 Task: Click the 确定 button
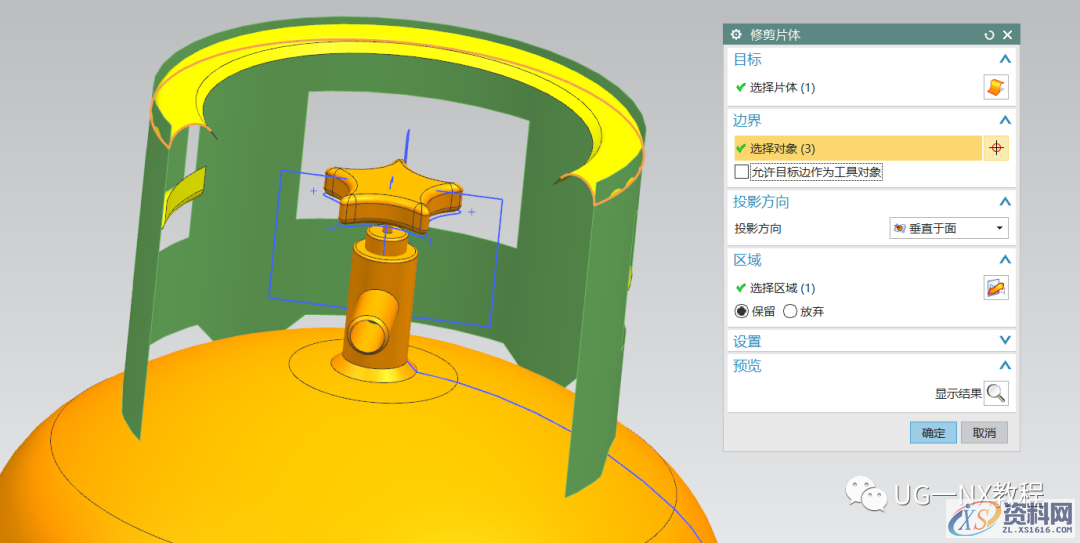click(x=932, y=433)
